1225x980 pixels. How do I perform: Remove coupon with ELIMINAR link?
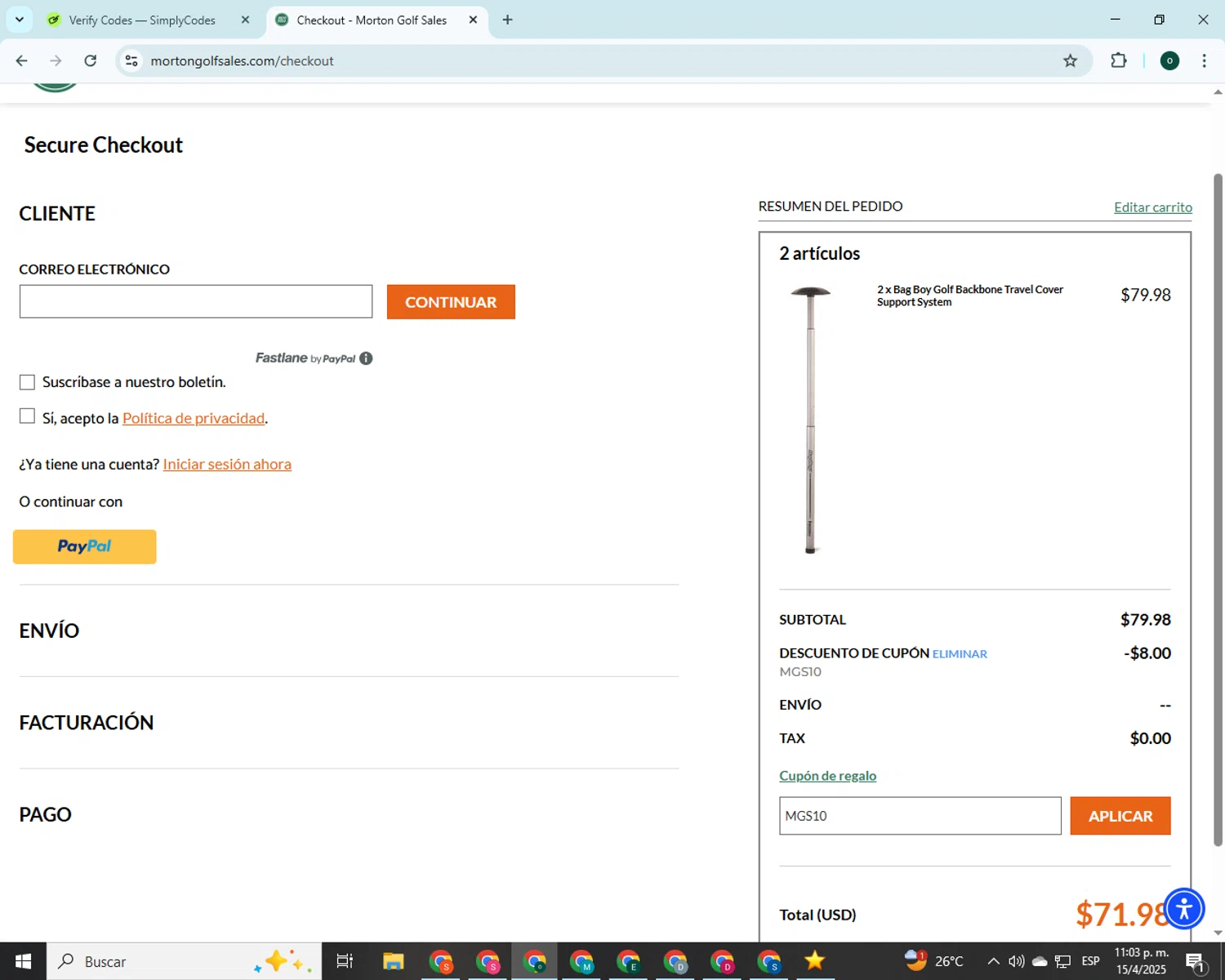coord(960,653)
